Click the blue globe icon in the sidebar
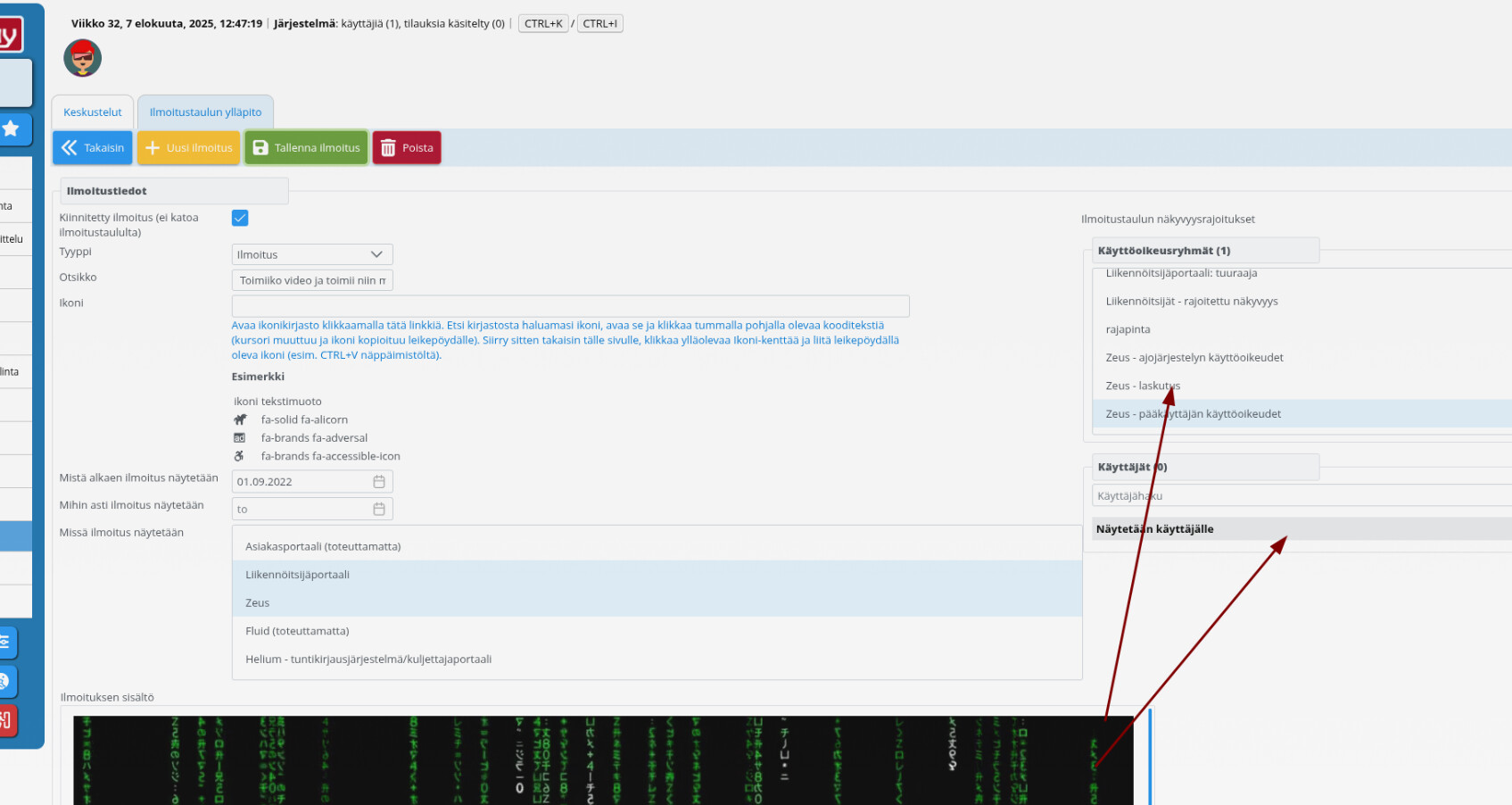Image resolution: width=1512 pixels, height=805 pixels. 5,682
